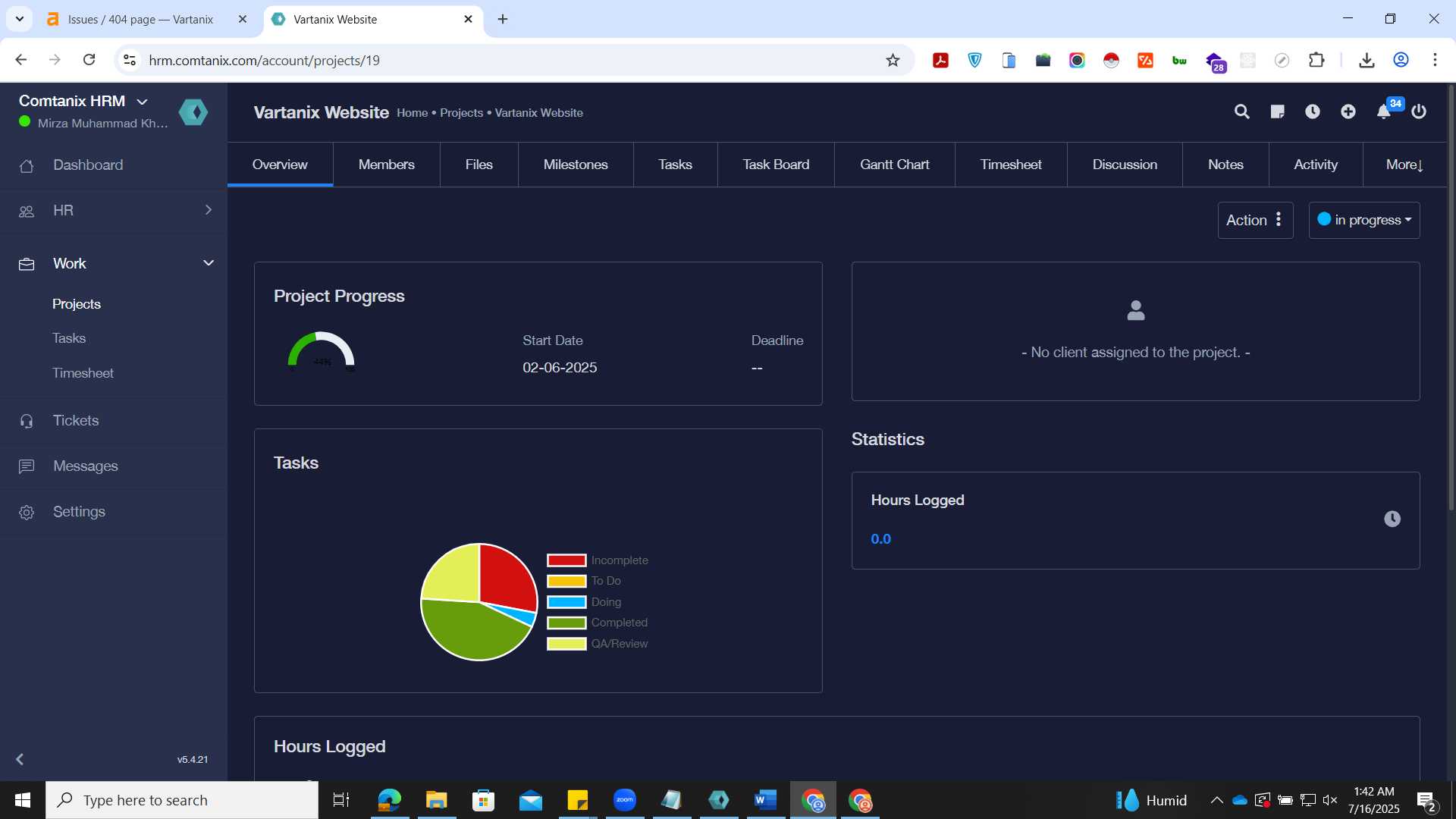Viewport: 1456px width, 819px height.
Task: Open the Action menu dropdown
Action: [x=1255, y=220]
